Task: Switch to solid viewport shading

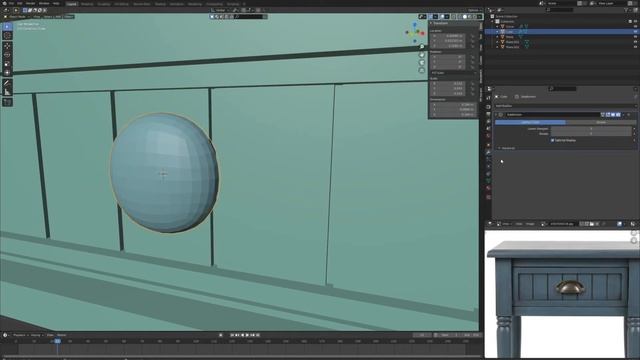Action: 464,16
